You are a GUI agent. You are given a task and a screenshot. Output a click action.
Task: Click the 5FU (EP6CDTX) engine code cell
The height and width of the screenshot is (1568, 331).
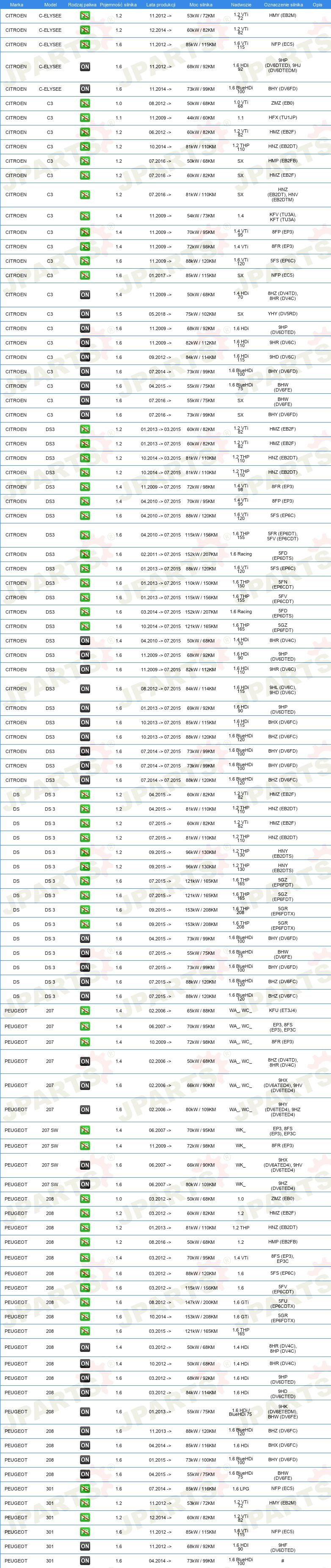283,1302
